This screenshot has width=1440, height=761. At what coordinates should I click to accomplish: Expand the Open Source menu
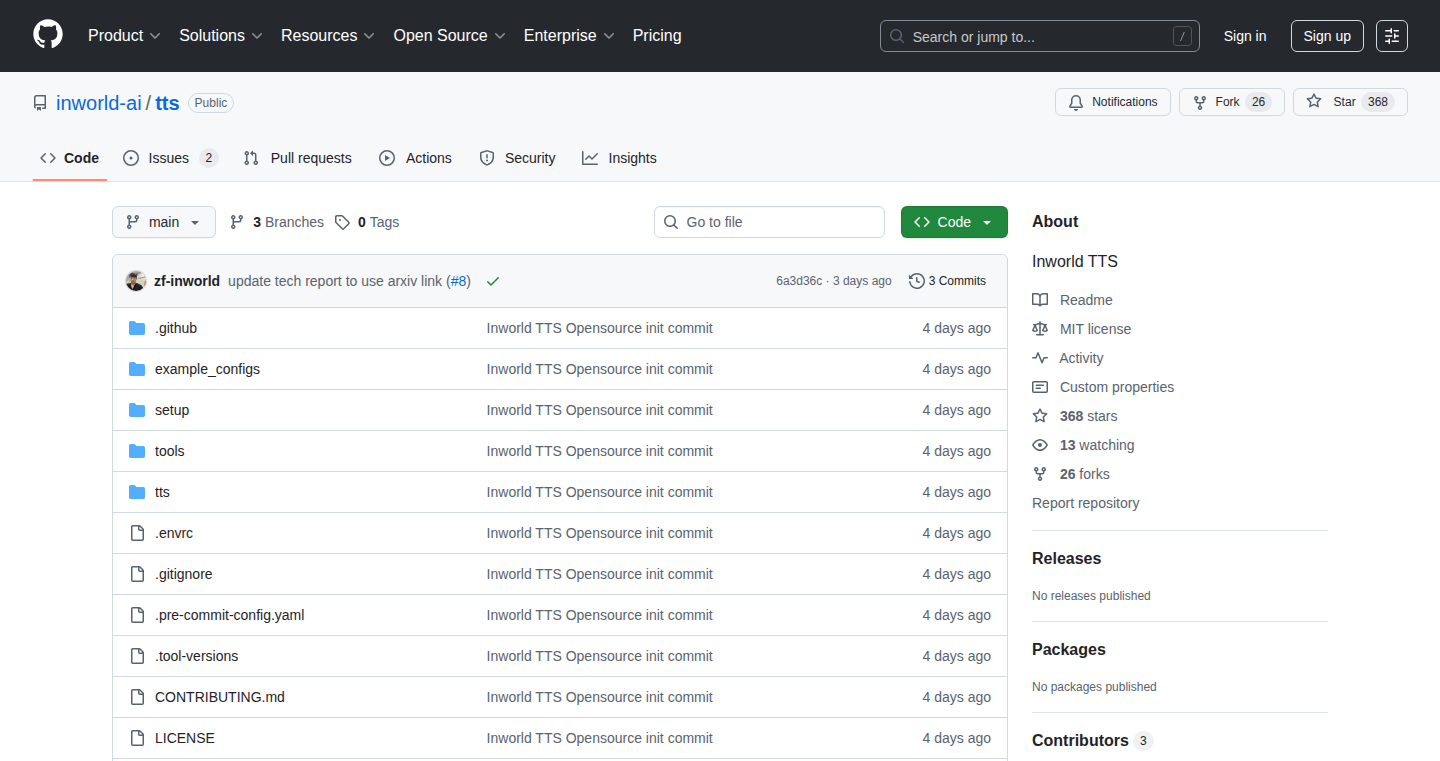449,36
